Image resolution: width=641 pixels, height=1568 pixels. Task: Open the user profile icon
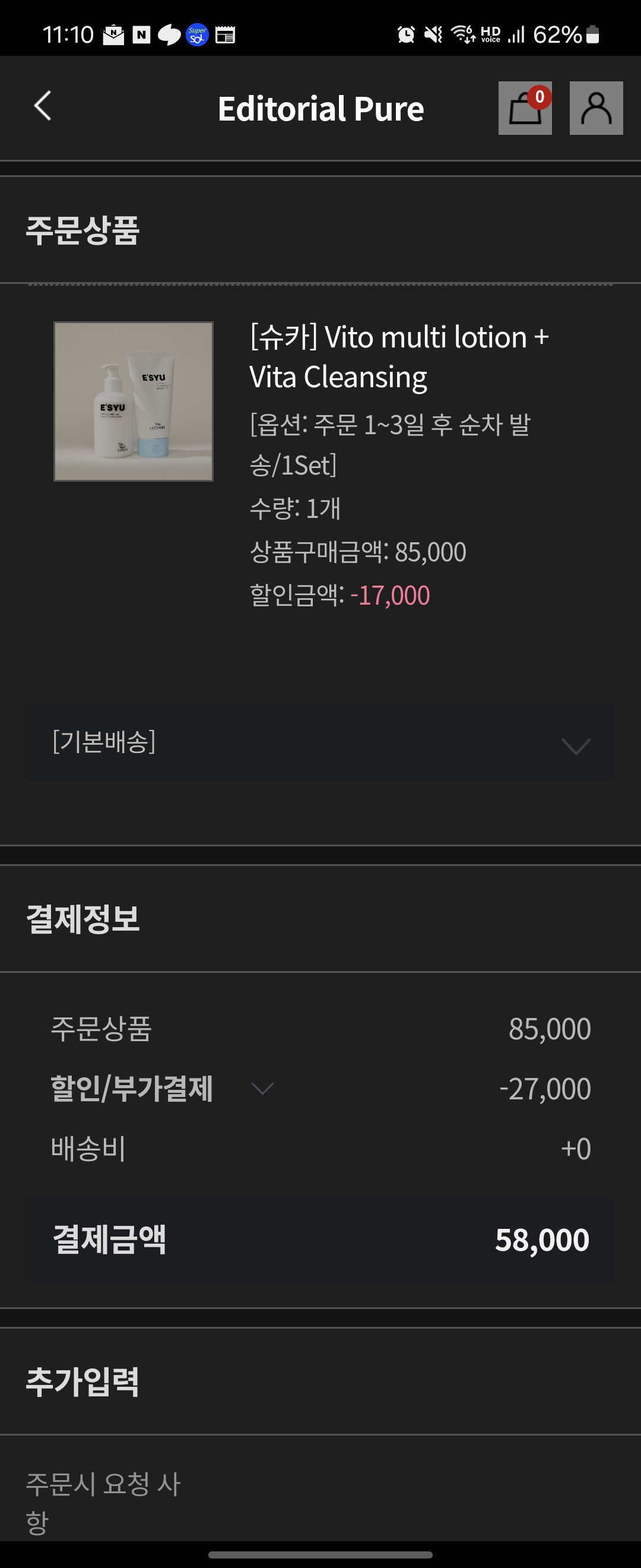coord(595,108)
